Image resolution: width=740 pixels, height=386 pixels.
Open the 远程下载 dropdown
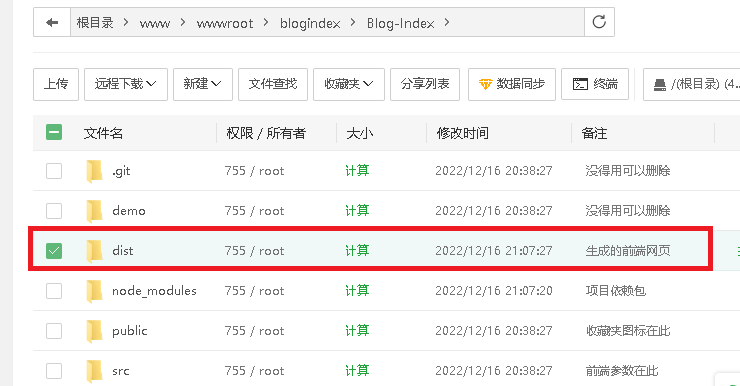126,84
